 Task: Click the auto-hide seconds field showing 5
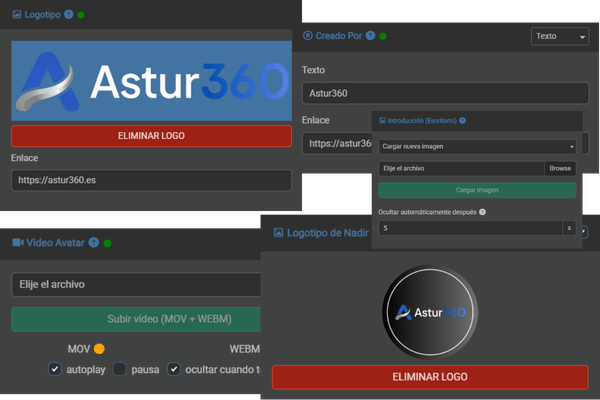(470, 228)
